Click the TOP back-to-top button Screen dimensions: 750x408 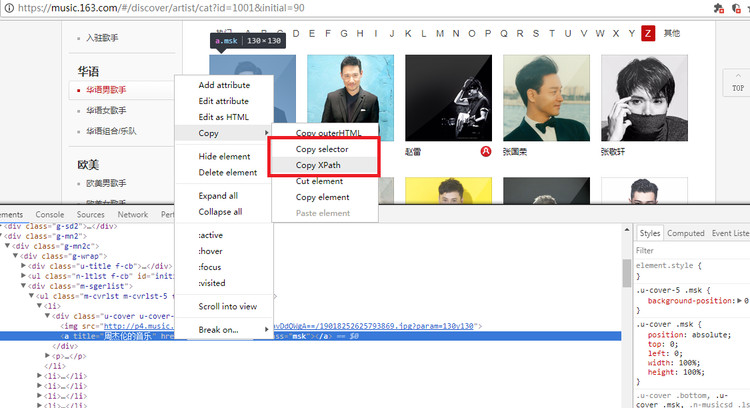(x=738, y=83)
